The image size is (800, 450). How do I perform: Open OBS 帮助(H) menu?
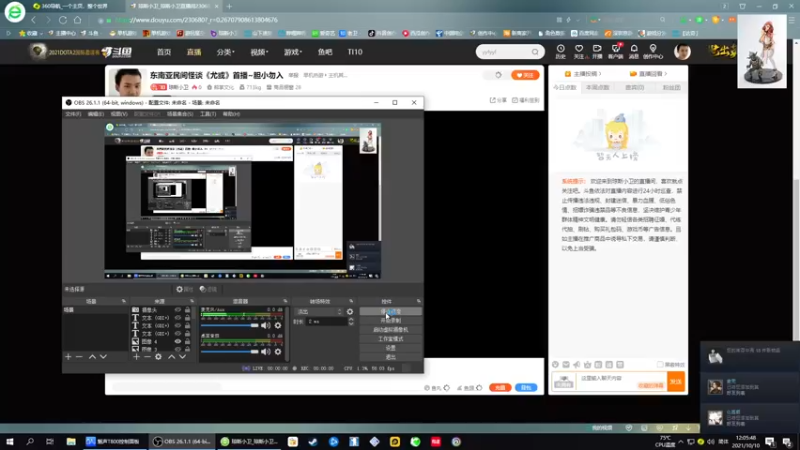click(x=231, y=114)
